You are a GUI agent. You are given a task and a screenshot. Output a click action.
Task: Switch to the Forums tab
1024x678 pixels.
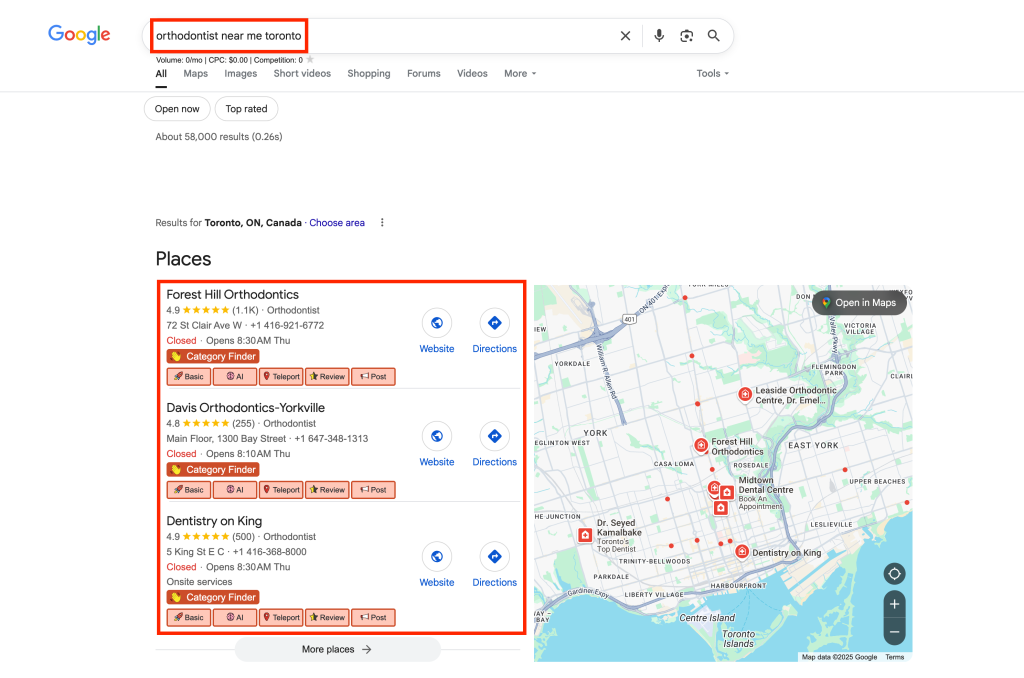click(x=423, y=74)
